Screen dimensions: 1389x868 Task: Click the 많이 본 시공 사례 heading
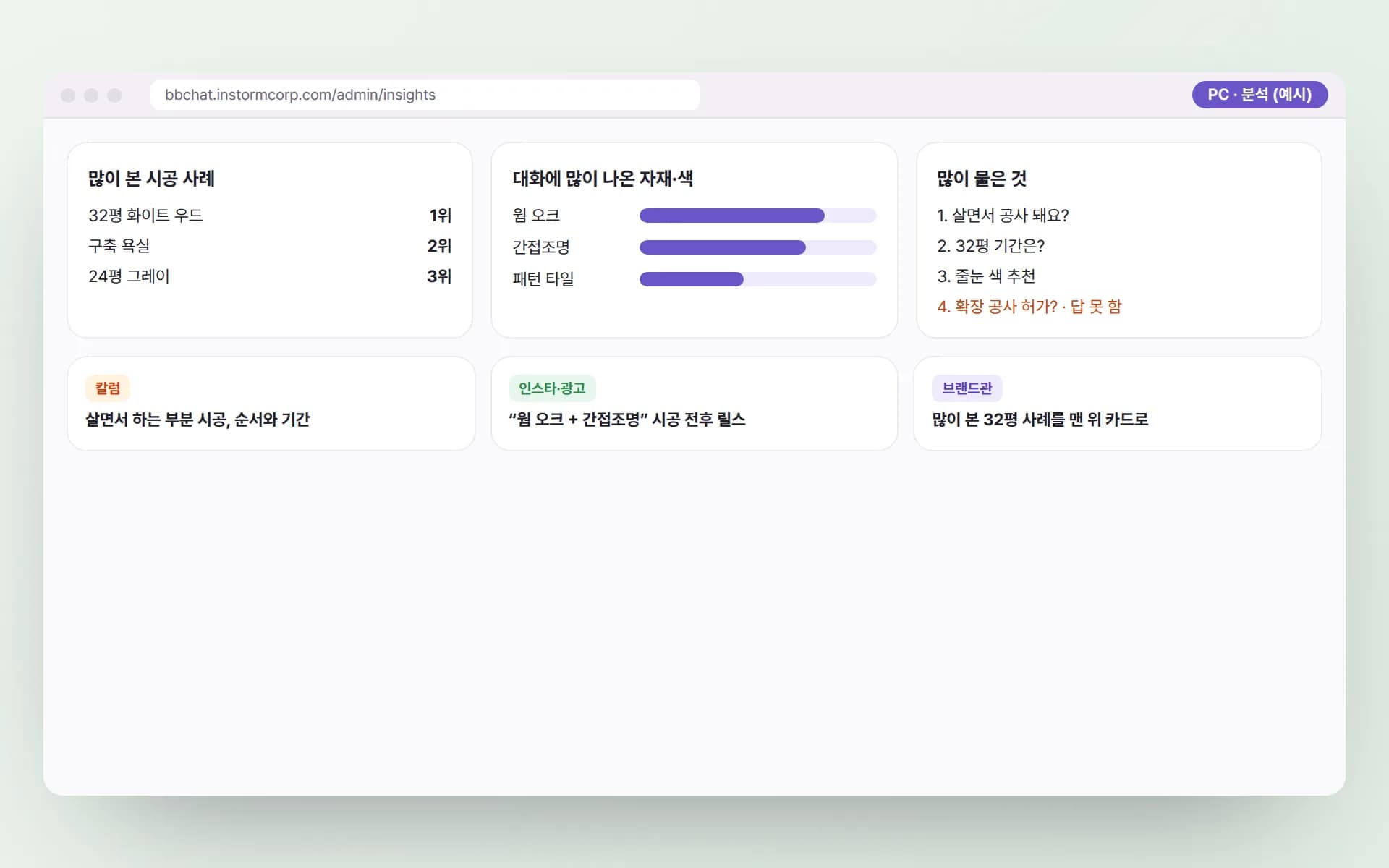point(151,179)
